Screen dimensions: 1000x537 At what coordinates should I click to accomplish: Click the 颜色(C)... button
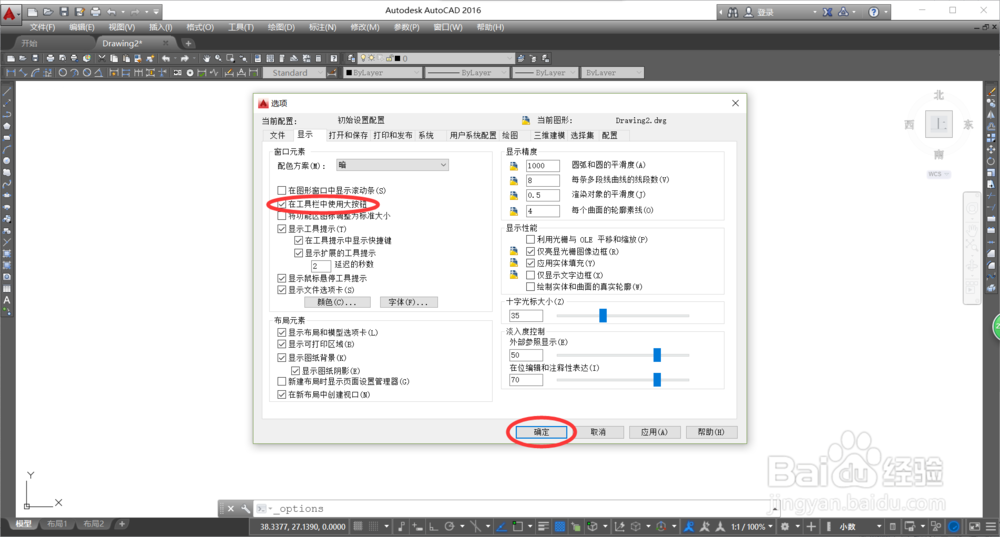[x=336, y=302]
